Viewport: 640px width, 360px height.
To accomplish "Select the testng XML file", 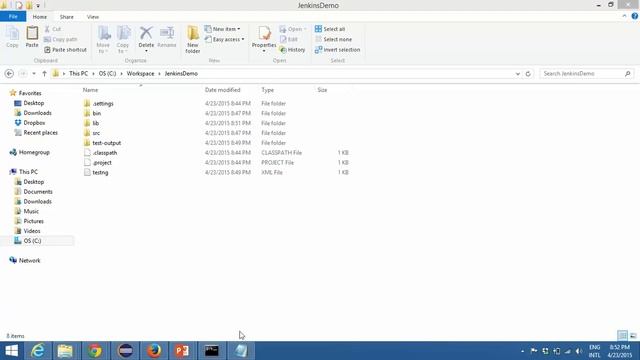I will (x=100, y=172).
